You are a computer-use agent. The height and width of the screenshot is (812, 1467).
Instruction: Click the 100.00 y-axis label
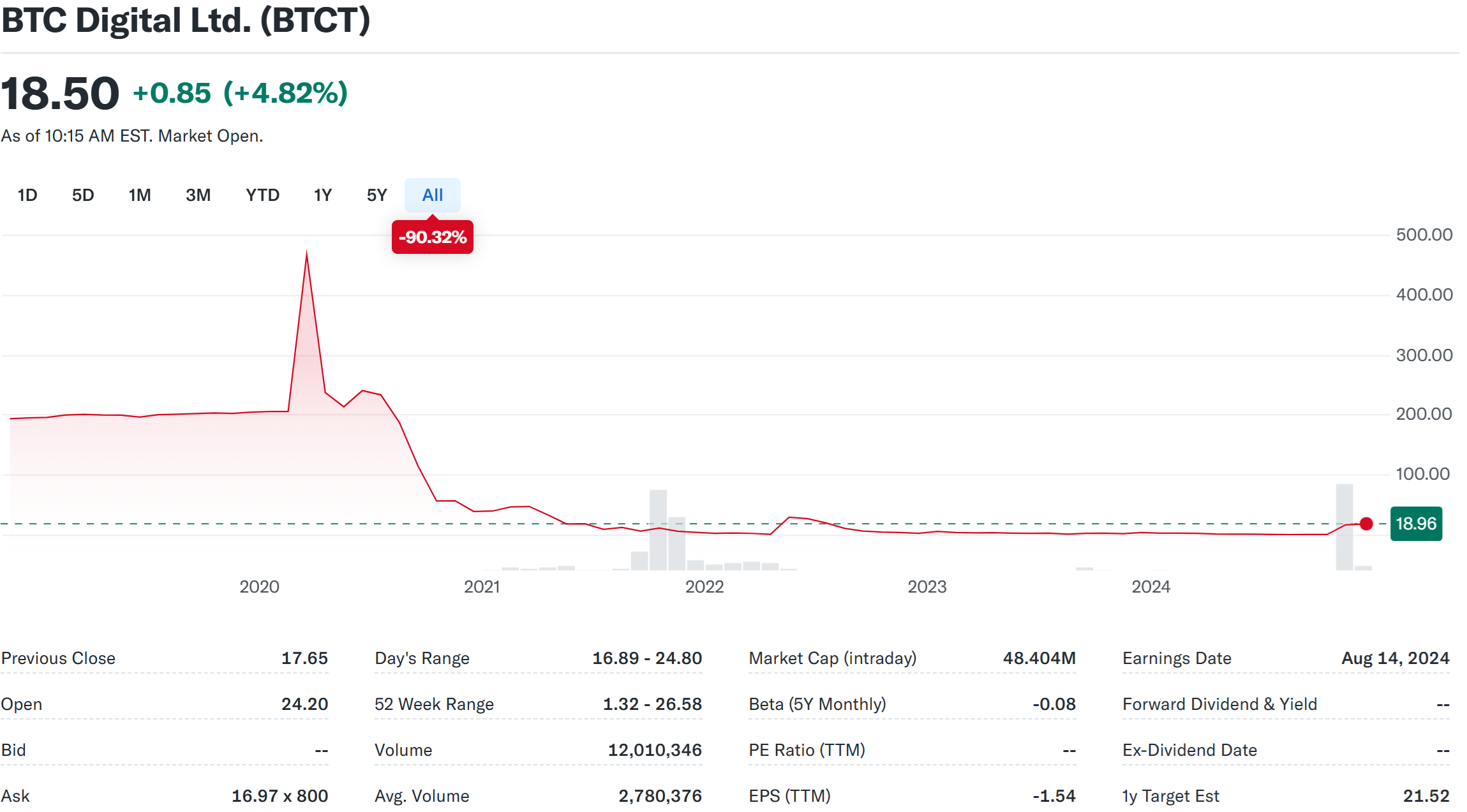[1423, 474]
